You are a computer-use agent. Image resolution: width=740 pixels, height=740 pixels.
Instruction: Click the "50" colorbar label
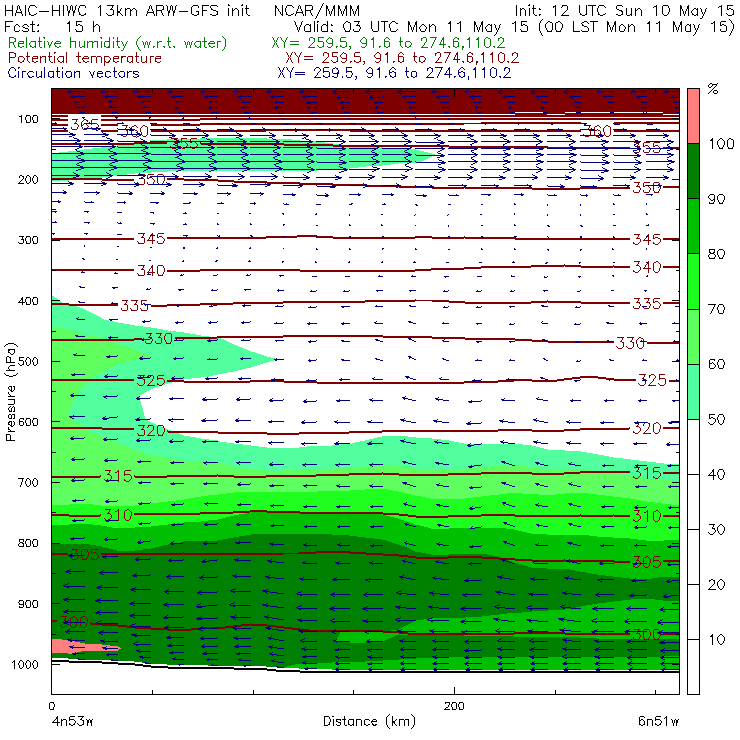[x=716, y=419]
